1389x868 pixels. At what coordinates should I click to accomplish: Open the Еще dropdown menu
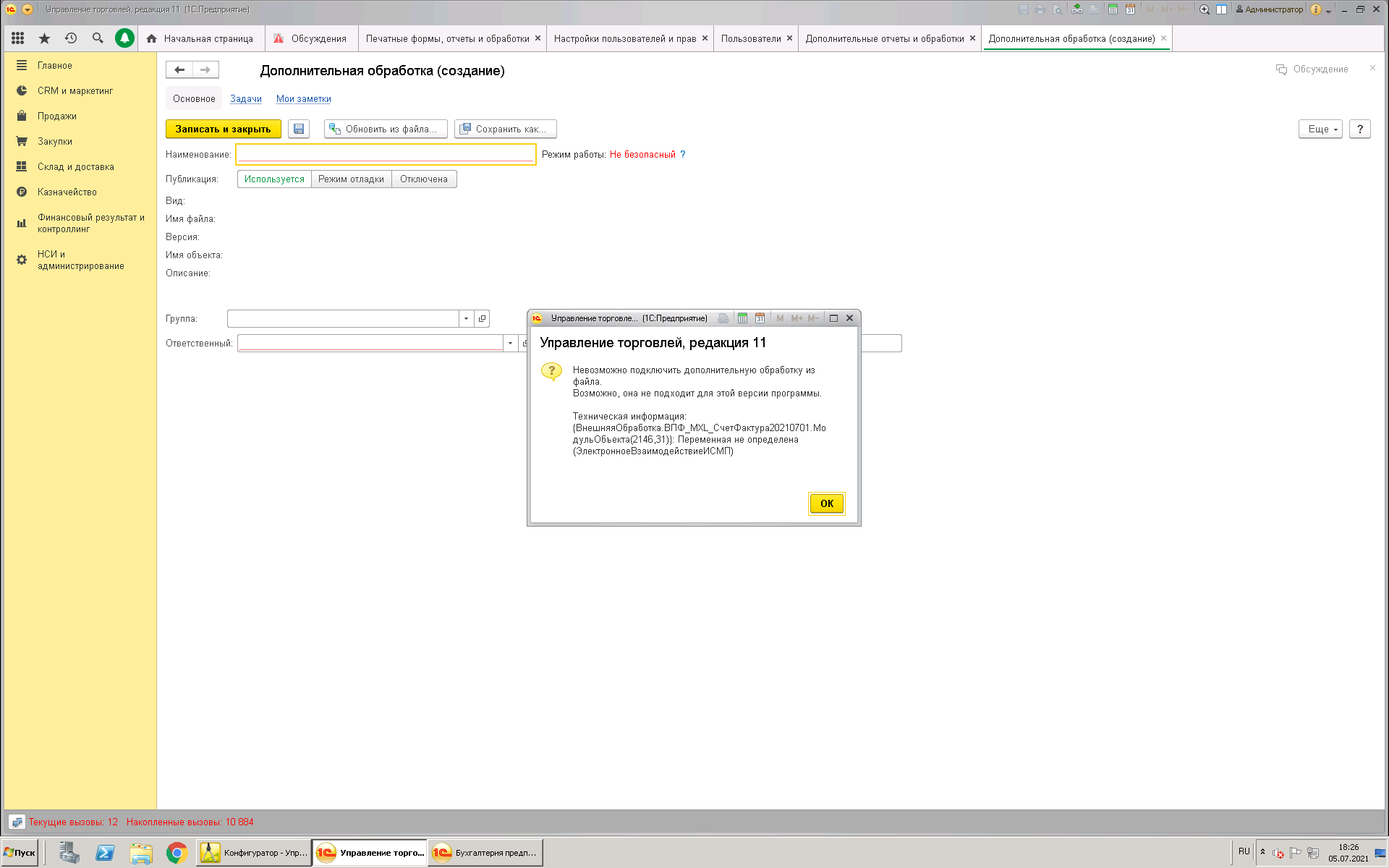tap(1320, 129)
